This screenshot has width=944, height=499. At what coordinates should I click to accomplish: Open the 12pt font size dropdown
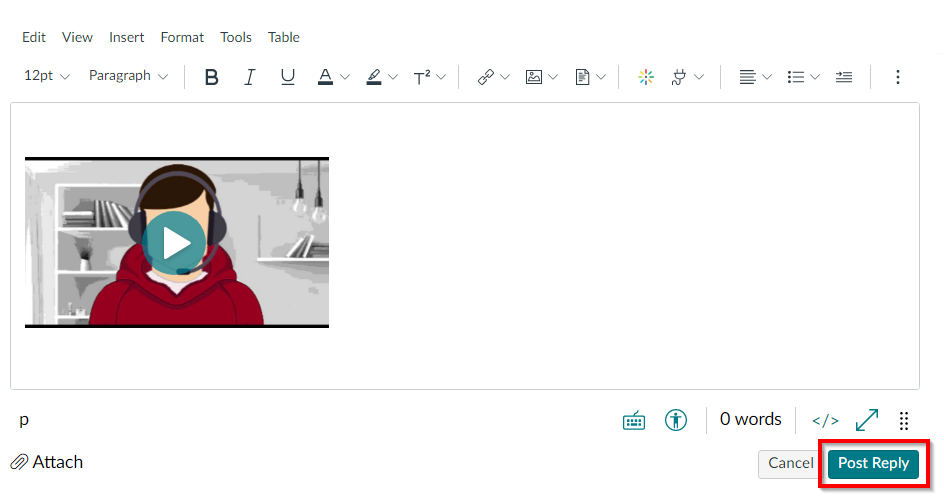coord(47,76)
